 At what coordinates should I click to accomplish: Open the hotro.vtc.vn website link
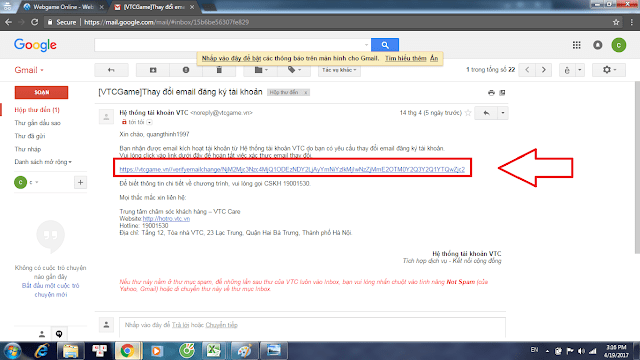point(166,219)
